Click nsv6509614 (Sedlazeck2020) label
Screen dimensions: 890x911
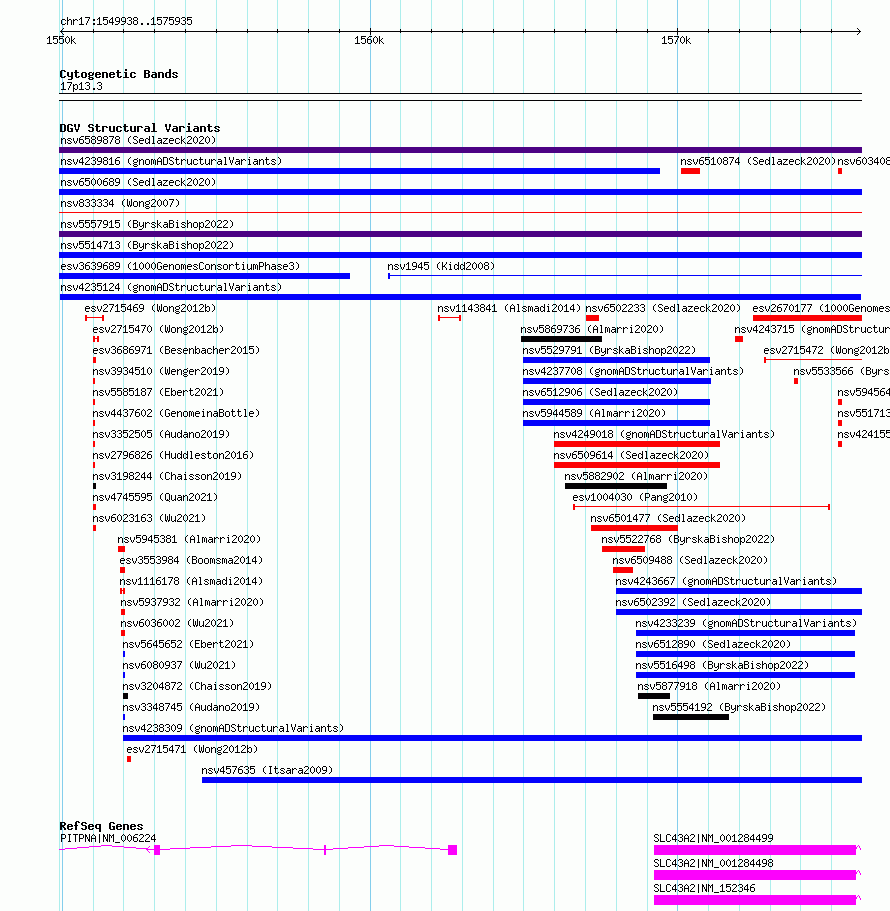(631, 454)
